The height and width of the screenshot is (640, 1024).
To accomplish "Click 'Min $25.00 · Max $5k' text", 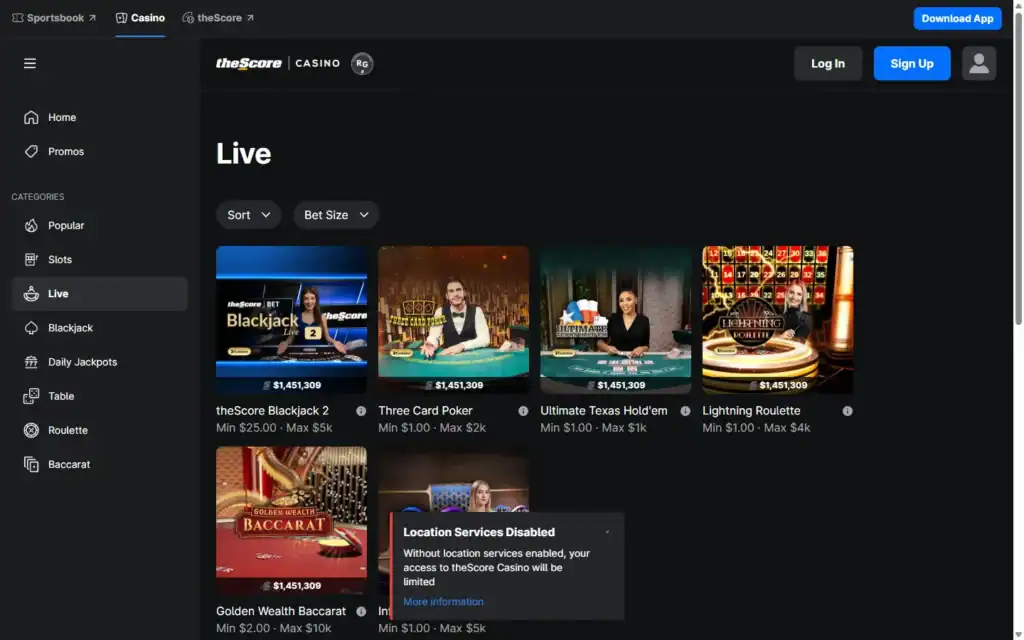I will click(x=274, y=428).
